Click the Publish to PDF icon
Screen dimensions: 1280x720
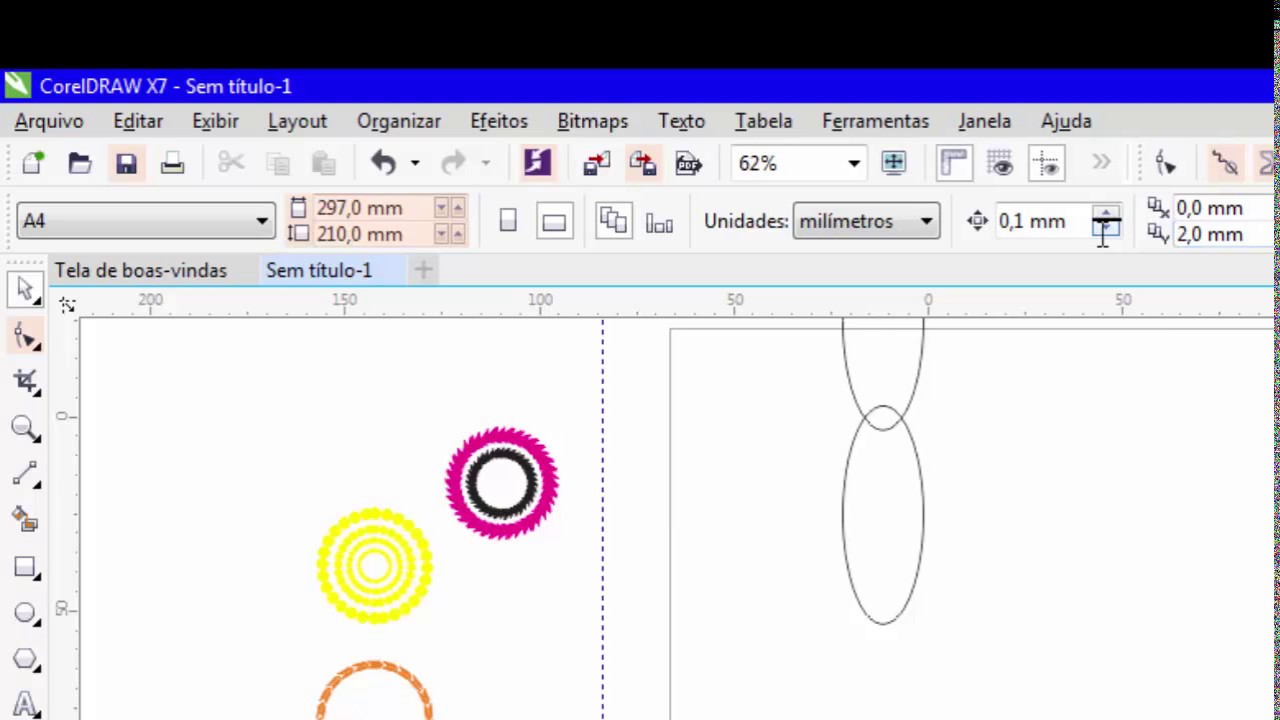point(689,163)
